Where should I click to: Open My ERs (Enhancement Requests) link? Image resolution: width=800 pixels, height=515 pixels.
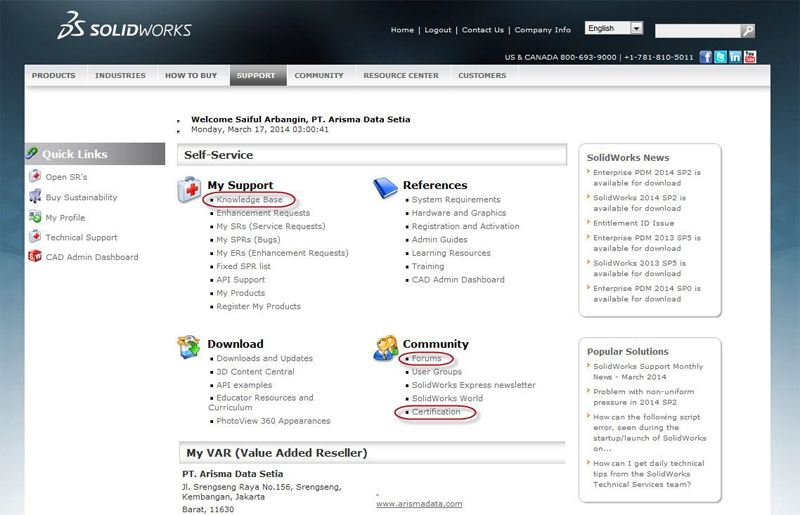coord(282,253)
